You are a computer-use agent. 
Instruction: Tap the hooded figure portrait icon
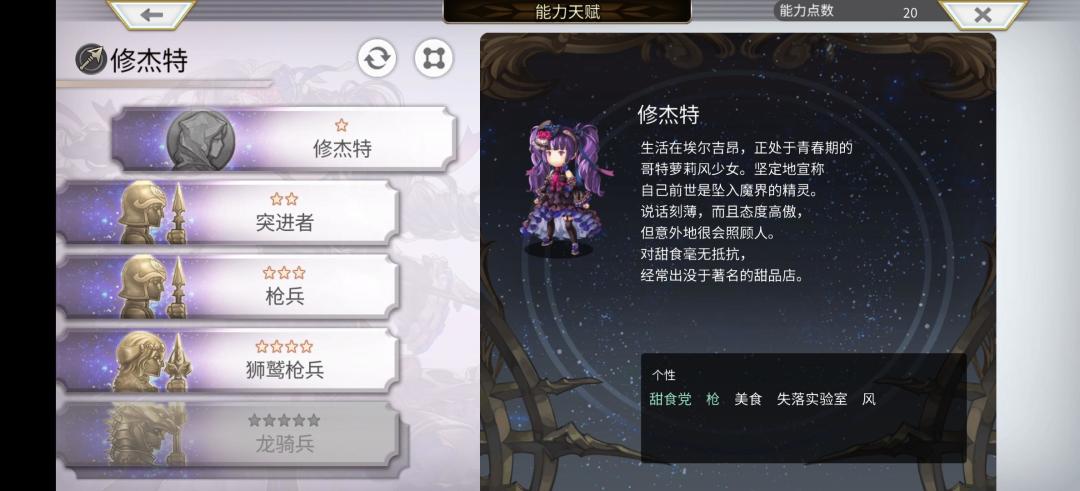click(x=201, y=140)
